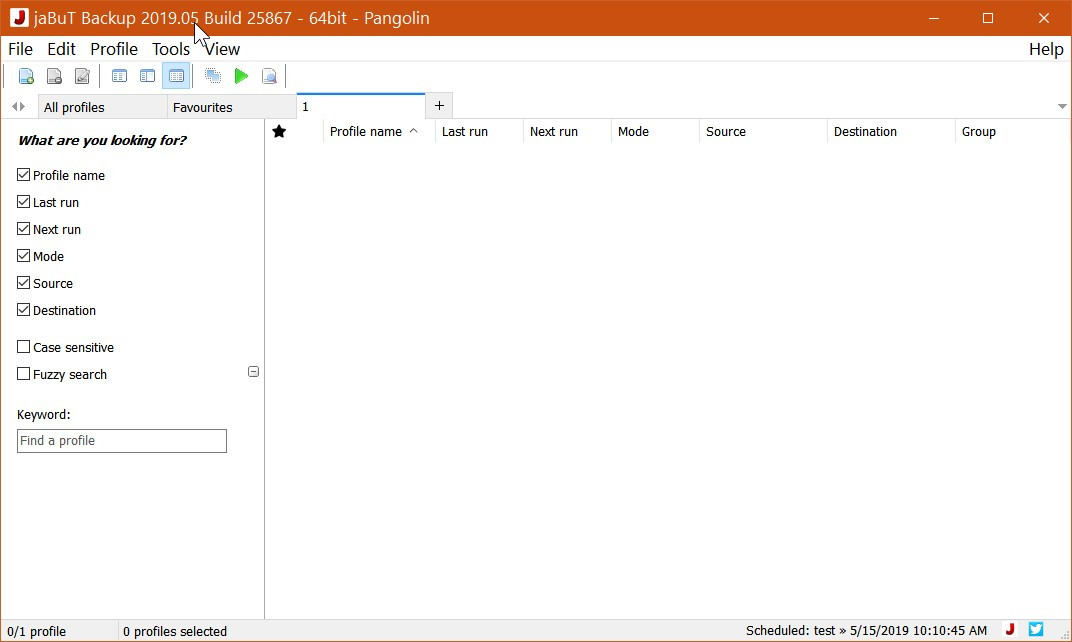1072x642 pixels.
Task: Sort by Next run column header
Action: click(x=567, y=131)
